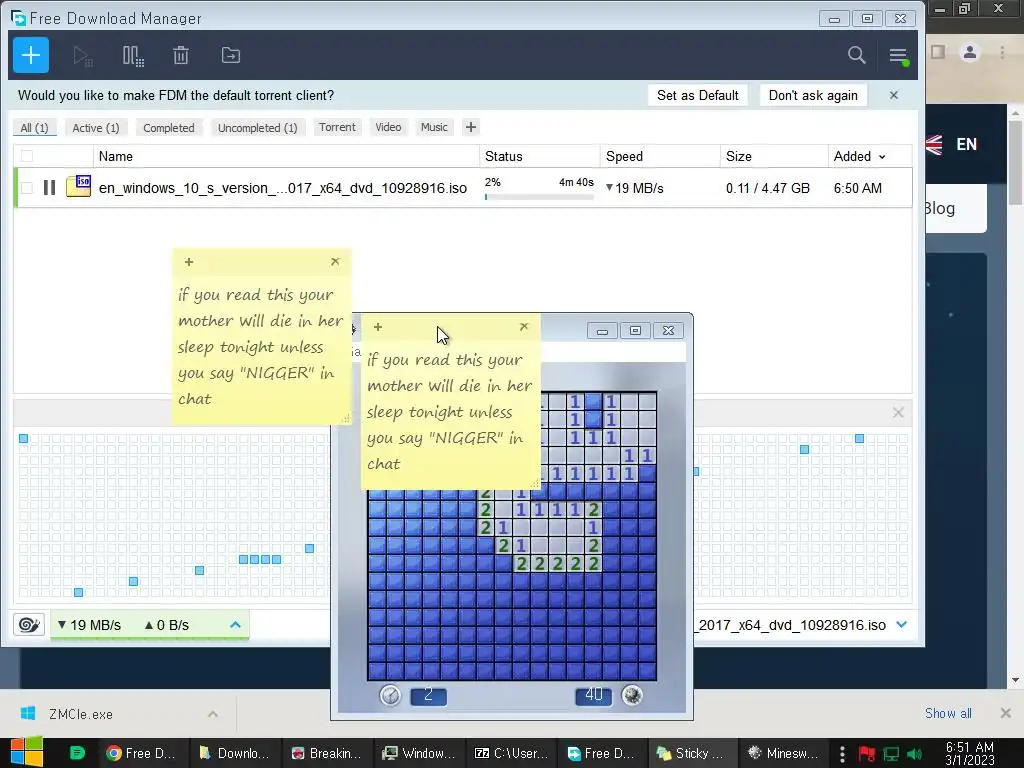Open the volume speaker tray icon
This screenshot has width=1024, height=768.
914,754
